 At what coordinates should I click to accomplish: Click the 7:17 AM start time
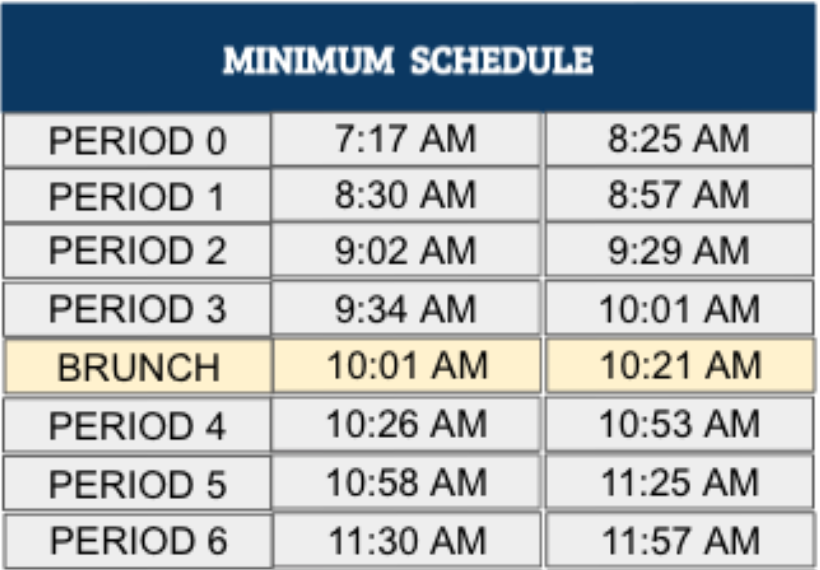pyautogui.click(x=406, y=139)
